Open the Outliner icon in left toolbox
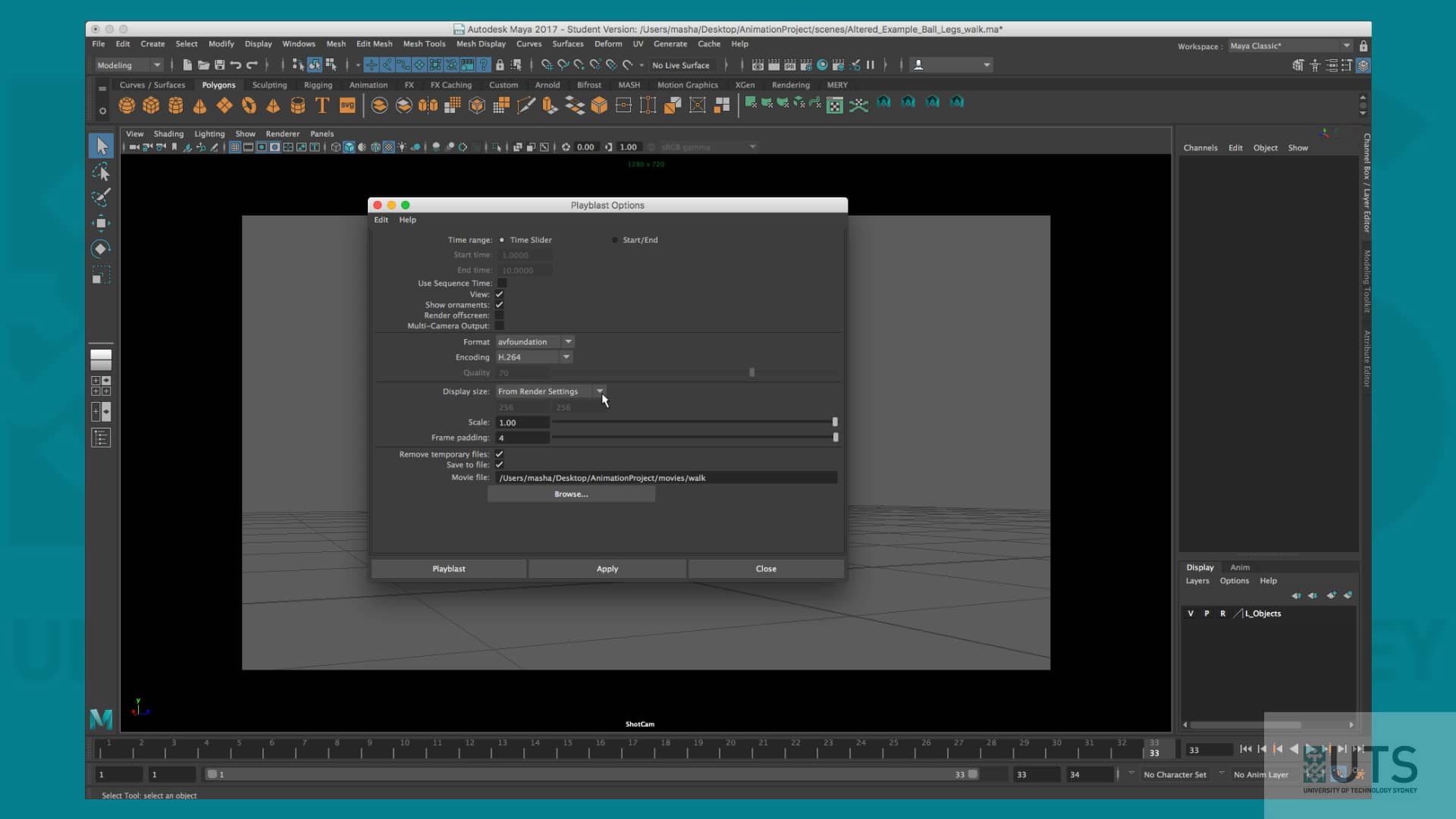1456x819 pixels. (101, 438)
